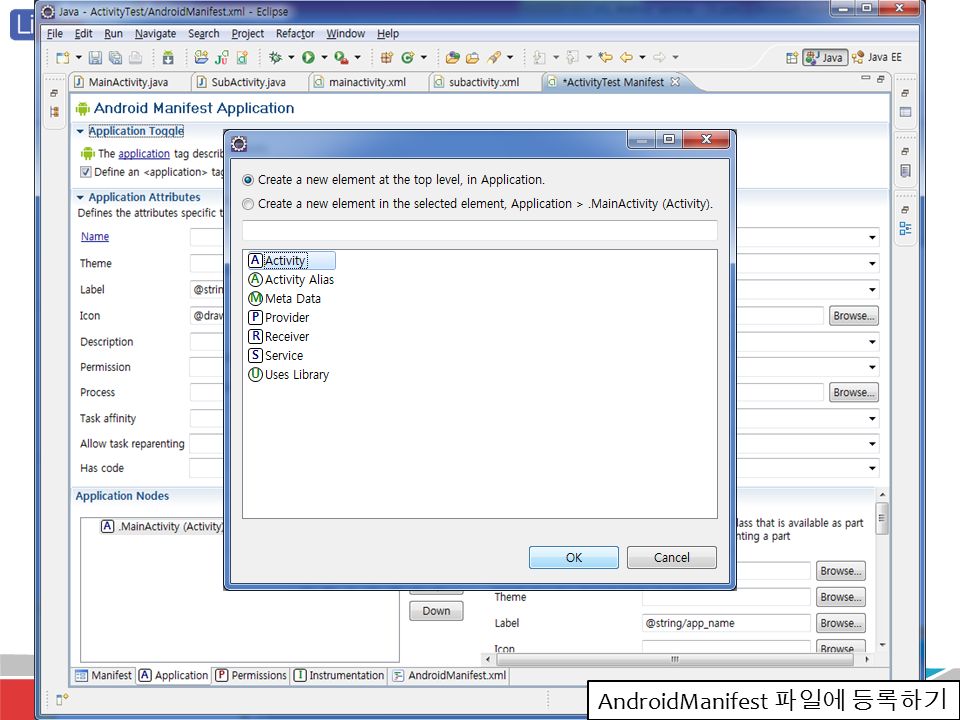Open the Permissions tab at bottom
960x720 pixels.
[251, 675]
